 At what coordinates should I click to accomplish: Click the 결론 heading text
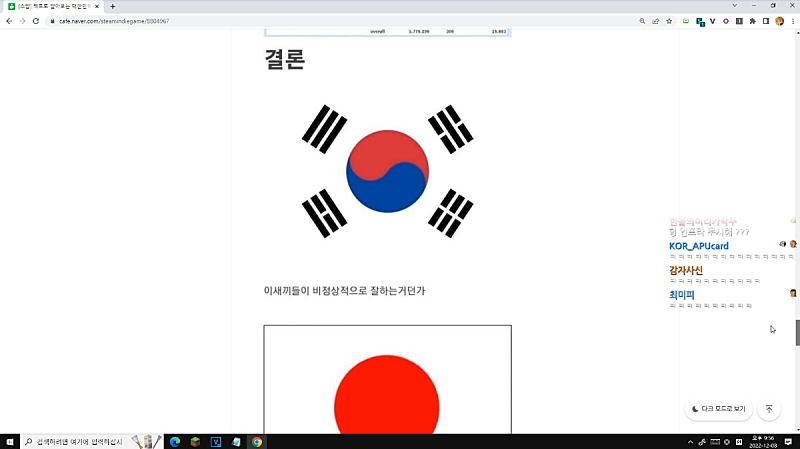(285, 59)
